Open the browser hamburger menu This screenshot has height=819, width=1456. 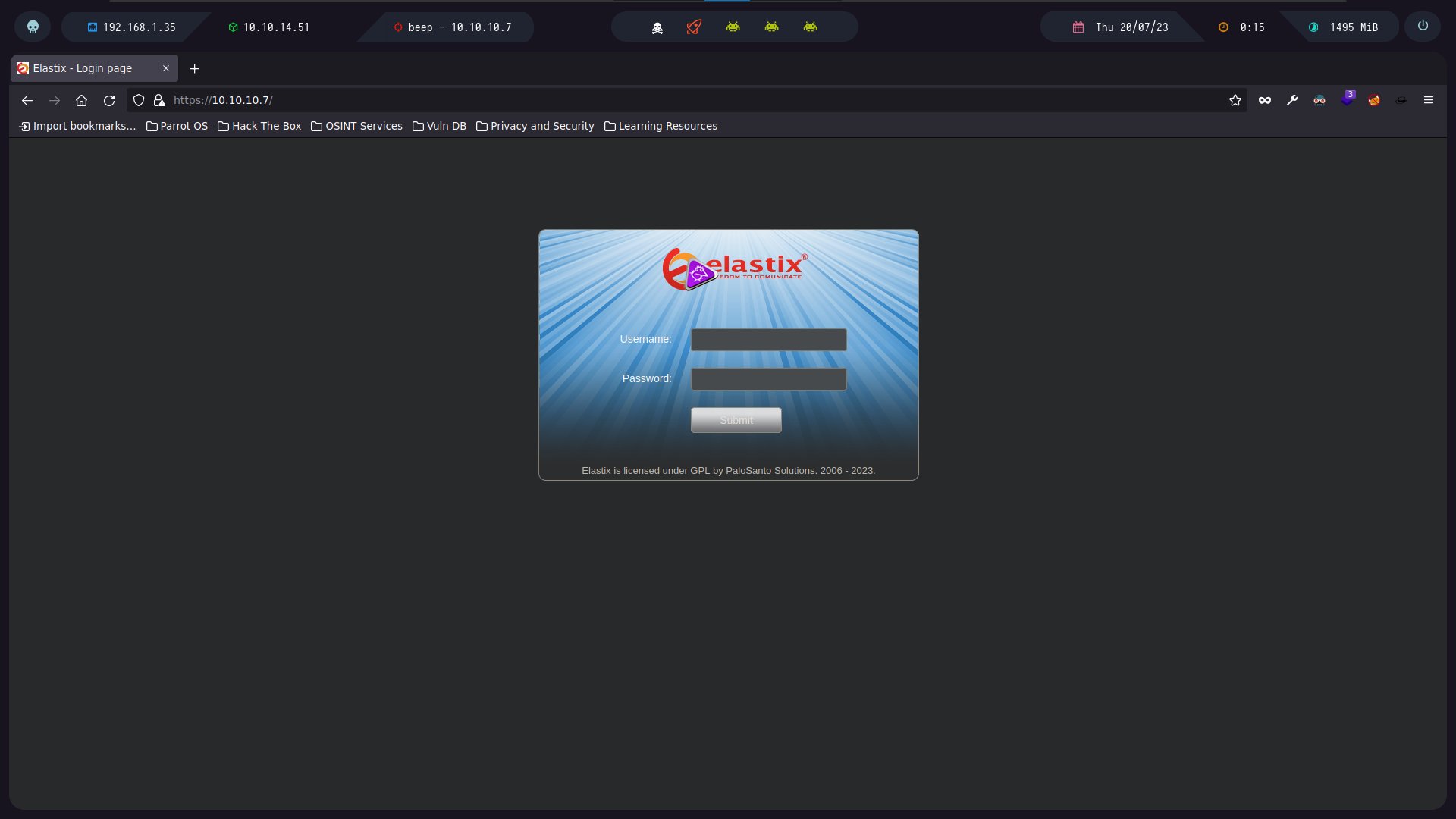point(1429,100)
